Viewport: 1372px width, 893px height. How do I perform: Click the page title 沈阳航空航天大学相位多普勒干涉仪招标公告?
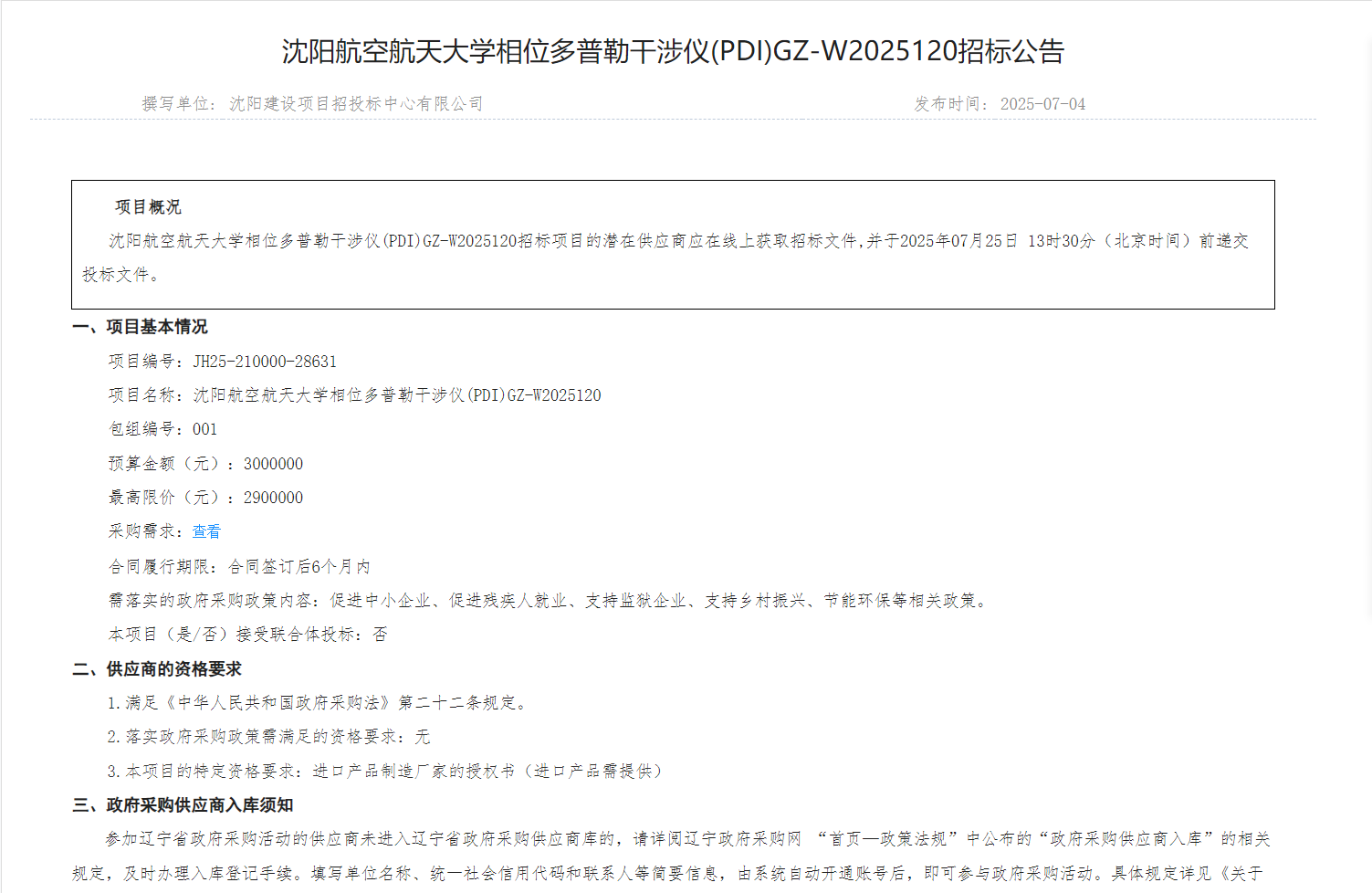pos(673,51)
